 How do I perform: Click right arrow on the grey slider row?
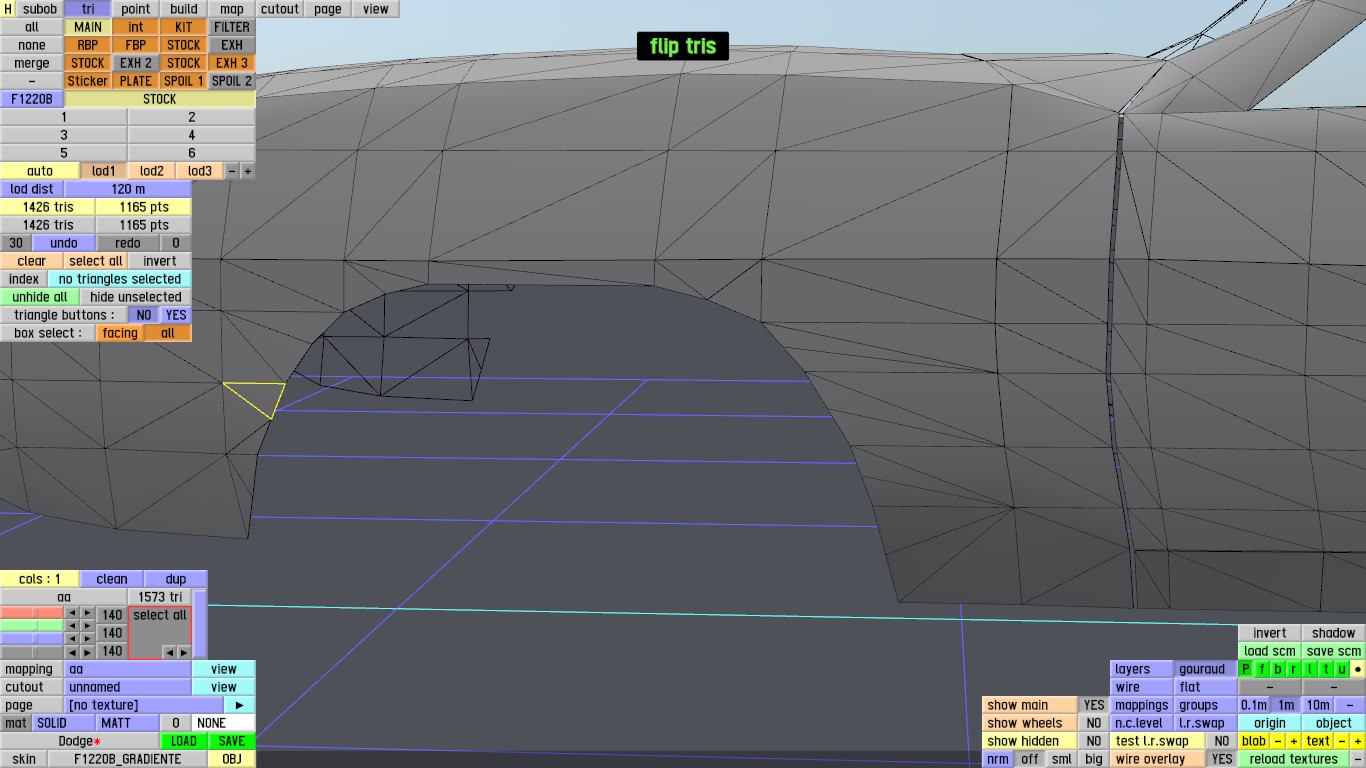coord(88,653)
